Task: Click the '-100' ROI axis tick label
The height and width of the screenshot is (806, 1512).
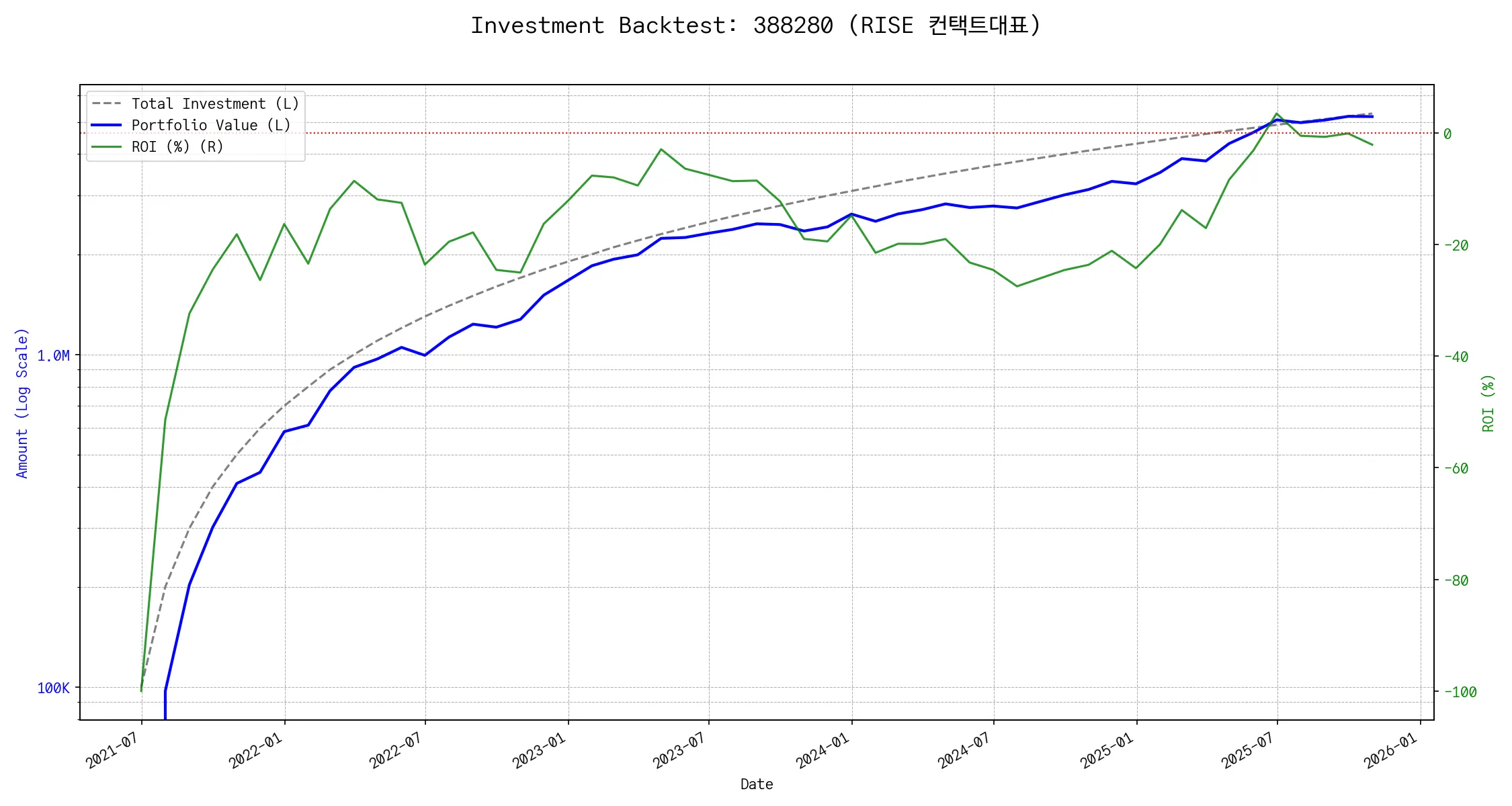Action: pyautogui.click(x=1460, y=692)
